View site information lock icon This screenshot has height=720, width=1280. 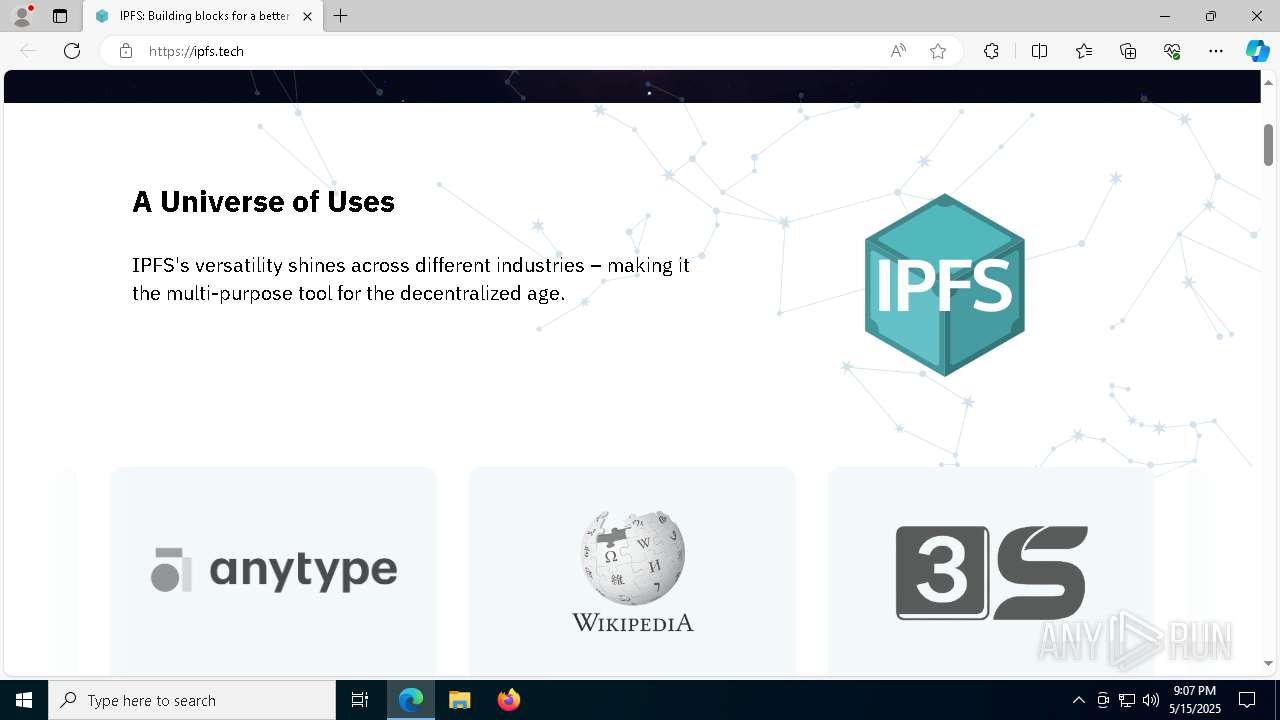[x=126, y=51]
